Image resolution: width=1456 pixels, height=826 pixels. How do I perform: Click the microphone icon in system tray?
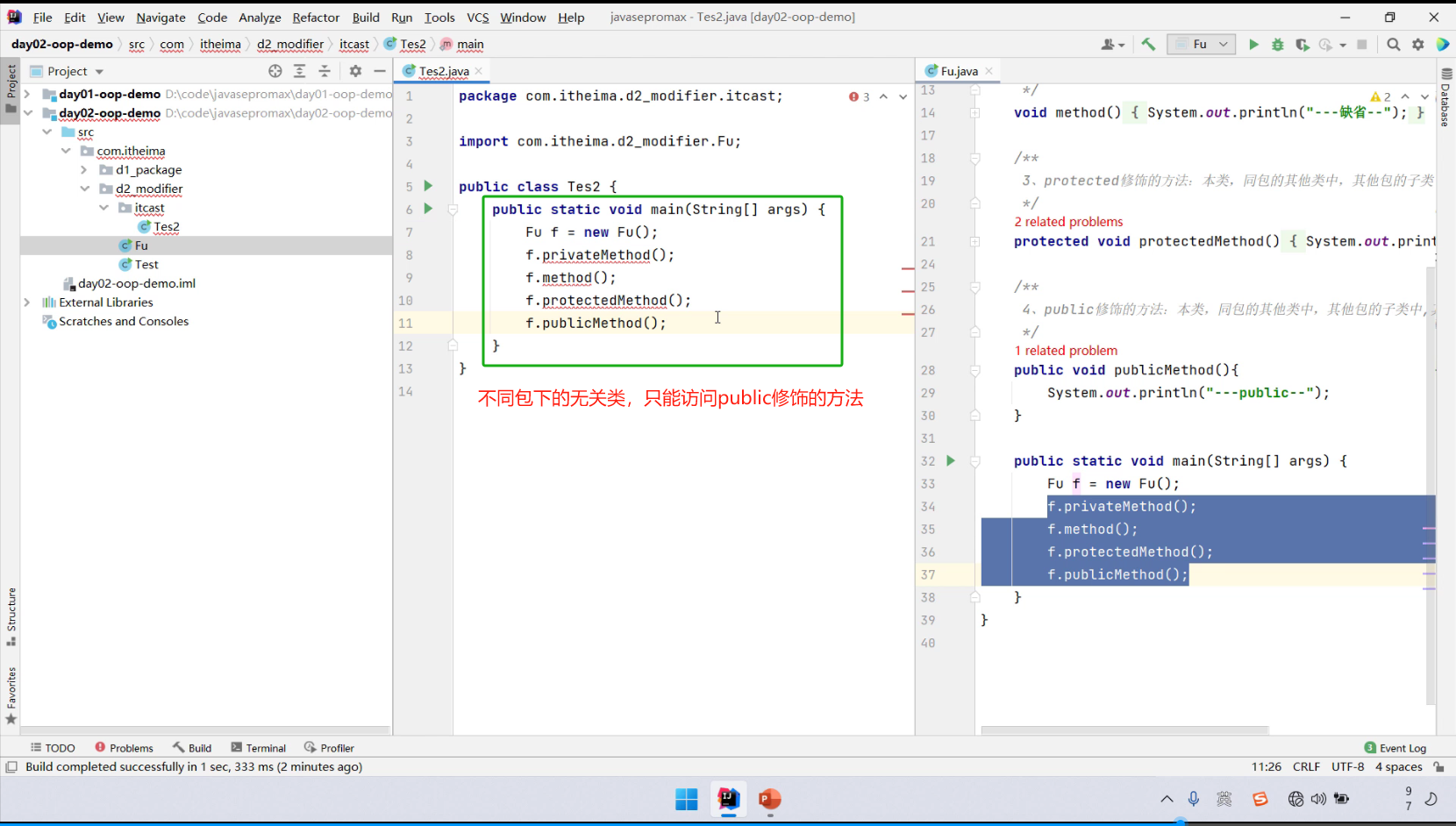1194,799
